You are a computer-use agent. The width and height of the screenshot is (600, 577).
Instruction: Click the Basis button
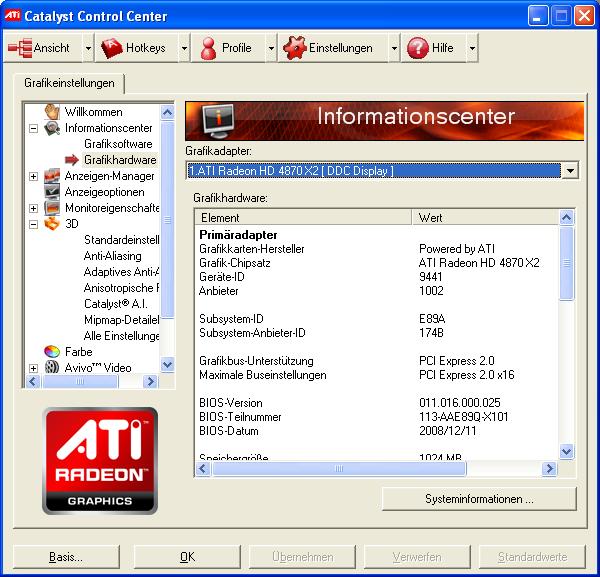click(x=66, y=557)
